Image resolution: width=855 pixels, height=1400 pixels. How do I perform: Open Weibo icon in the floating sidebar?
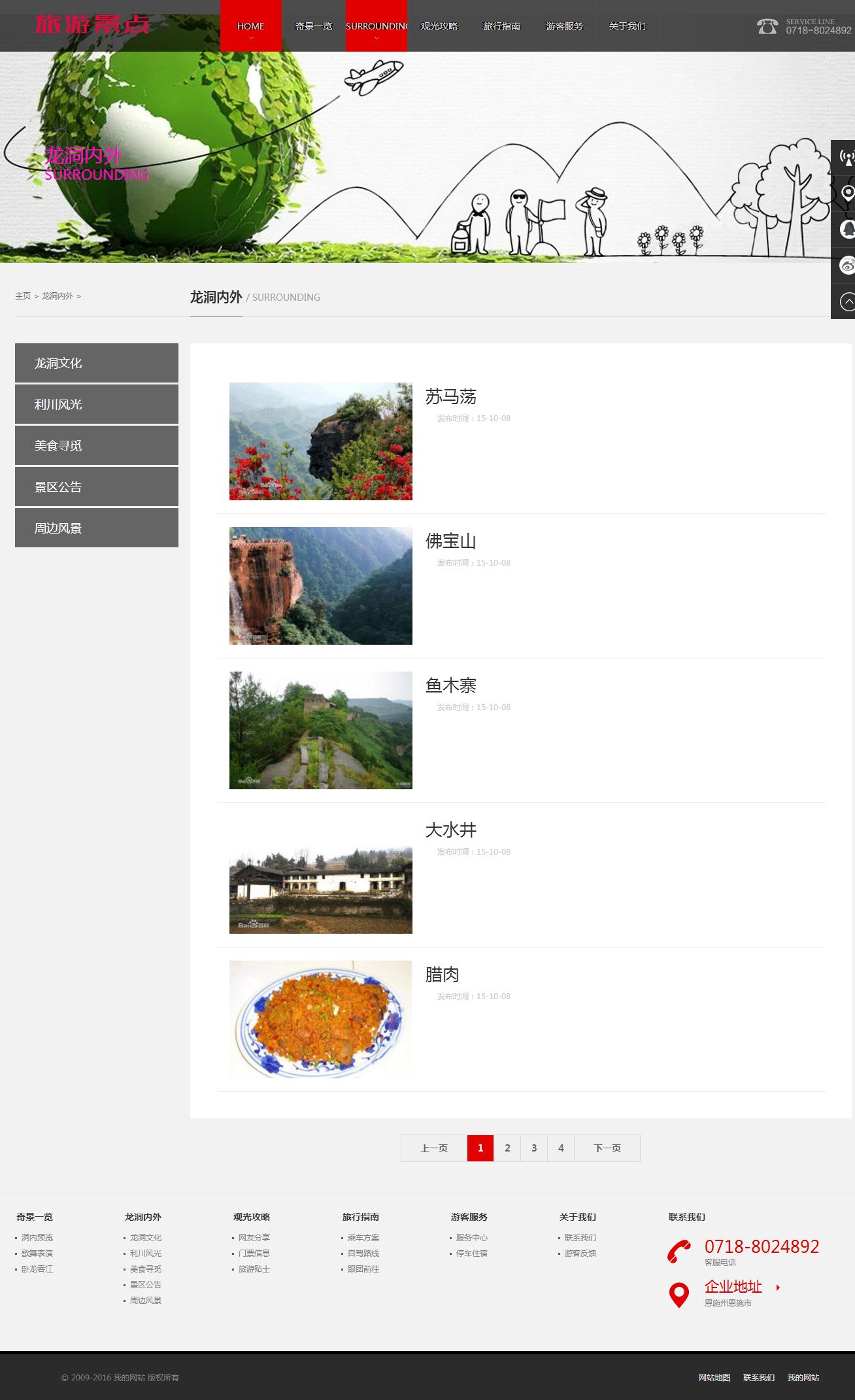(x=848, y=265)
